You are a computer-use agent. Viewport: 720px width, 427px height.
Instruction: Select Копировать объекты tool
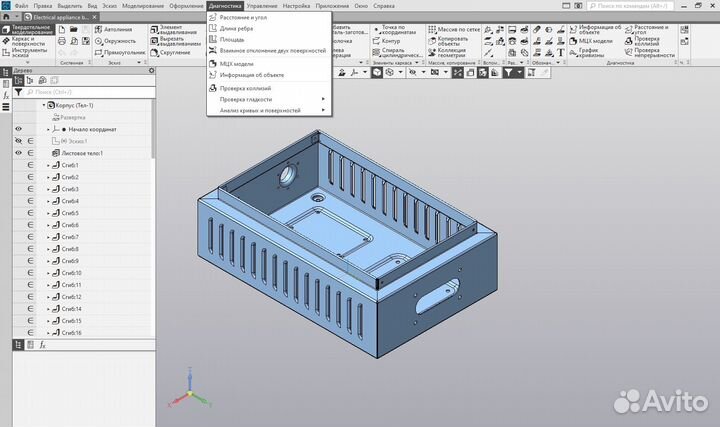coord(448,41)
